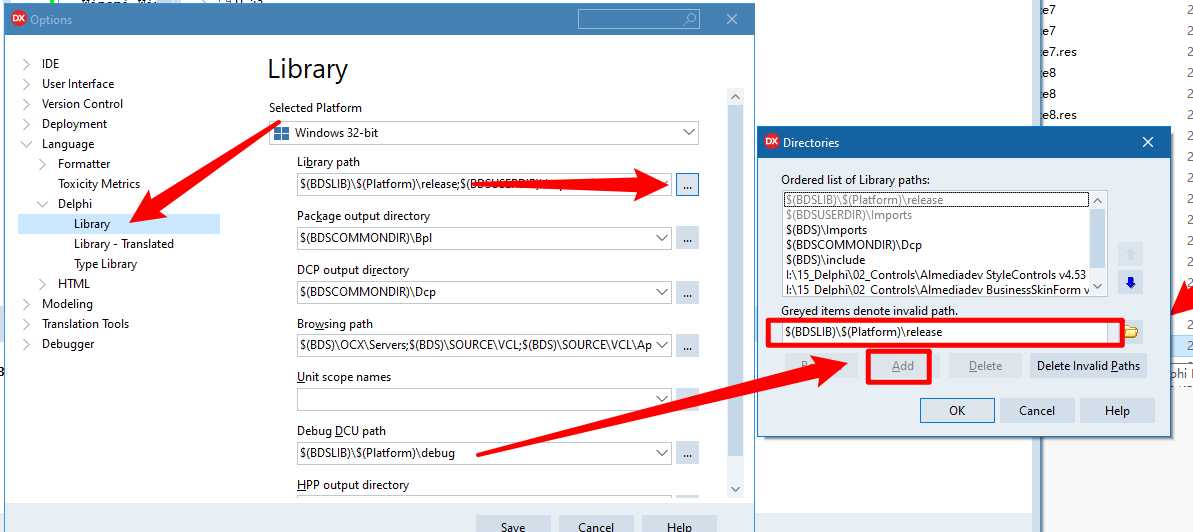Close the Directories dialog with X

coord(1148,142)
